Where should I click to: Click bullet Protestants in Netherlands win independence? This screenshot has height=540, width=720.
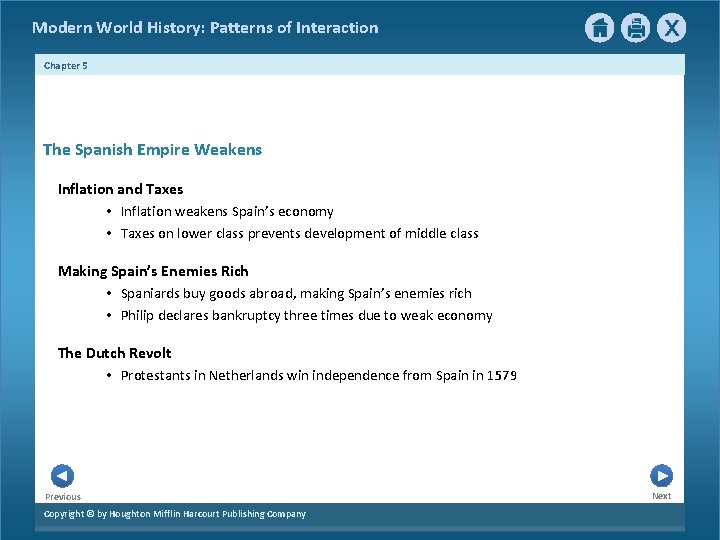(319, 376)
